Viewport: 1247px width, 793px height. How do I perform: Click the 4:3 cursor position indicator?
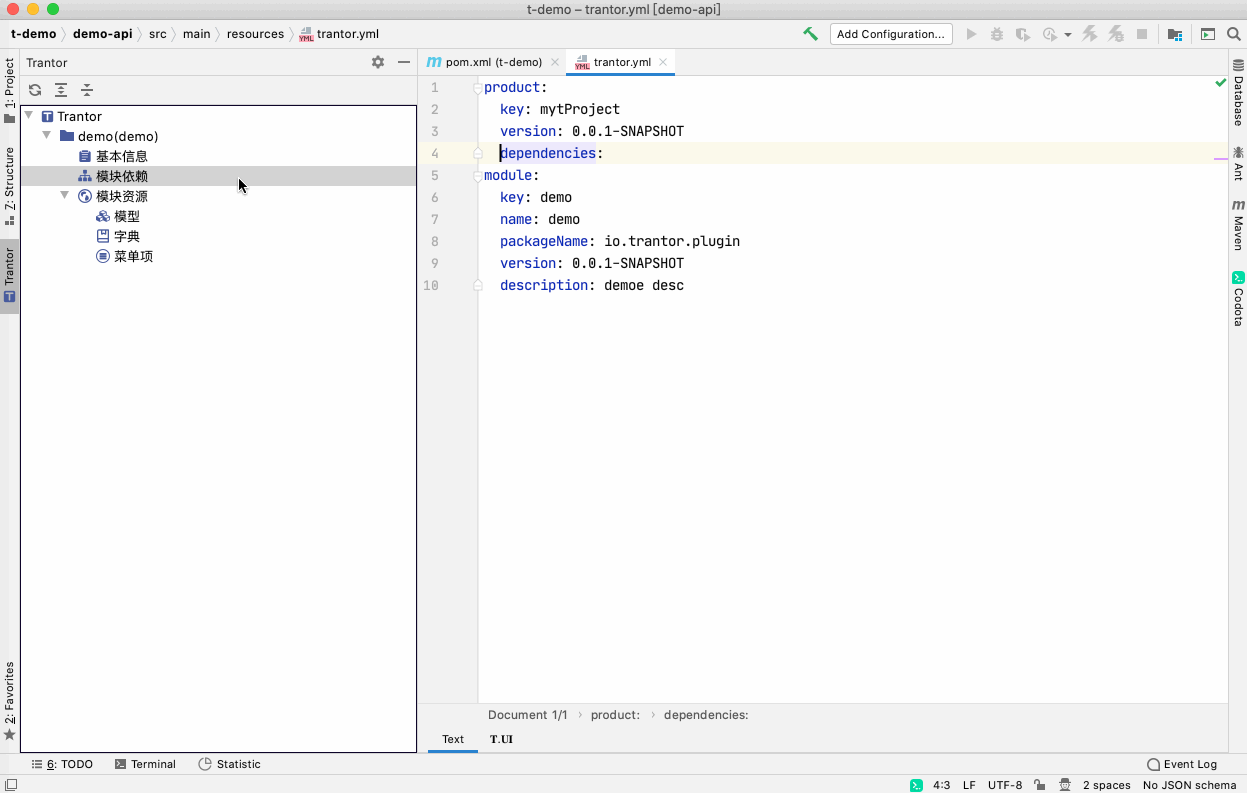pos(941,785)
